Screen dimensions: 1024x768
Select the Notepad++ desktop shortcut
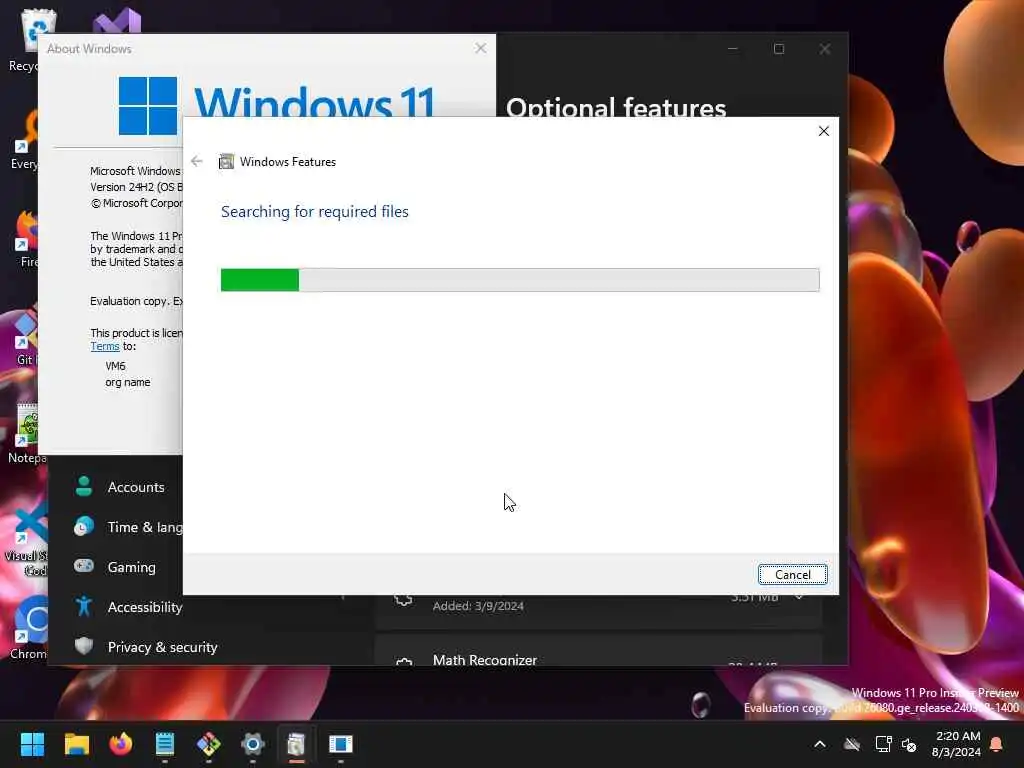(27, 432)
